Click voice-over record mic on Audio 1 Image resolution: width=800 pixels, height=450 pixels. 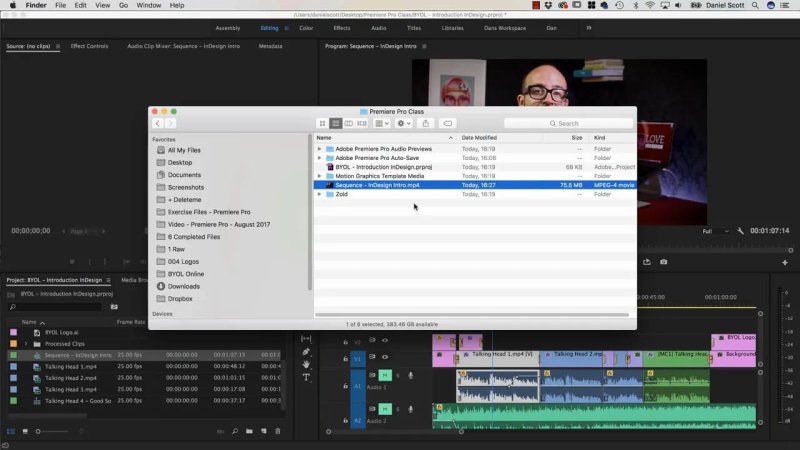point(411,376)
